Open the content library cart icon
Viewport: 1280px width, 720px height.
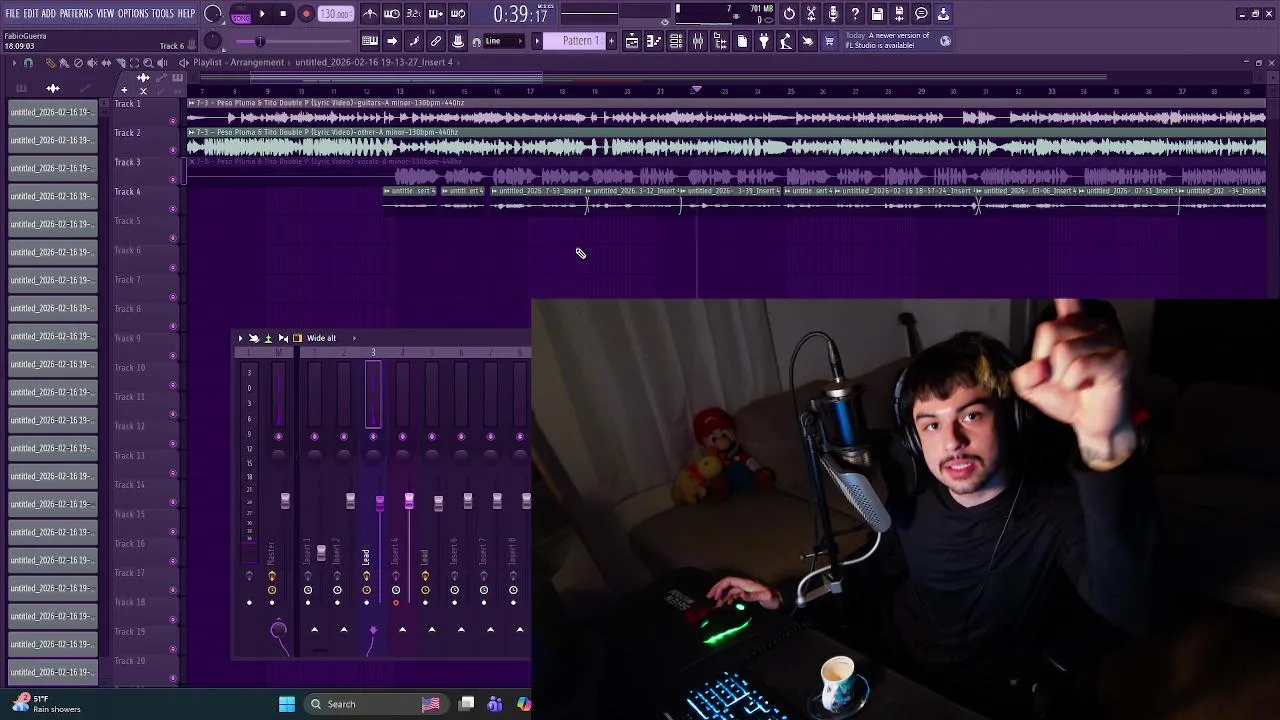(x=829, y=41)
